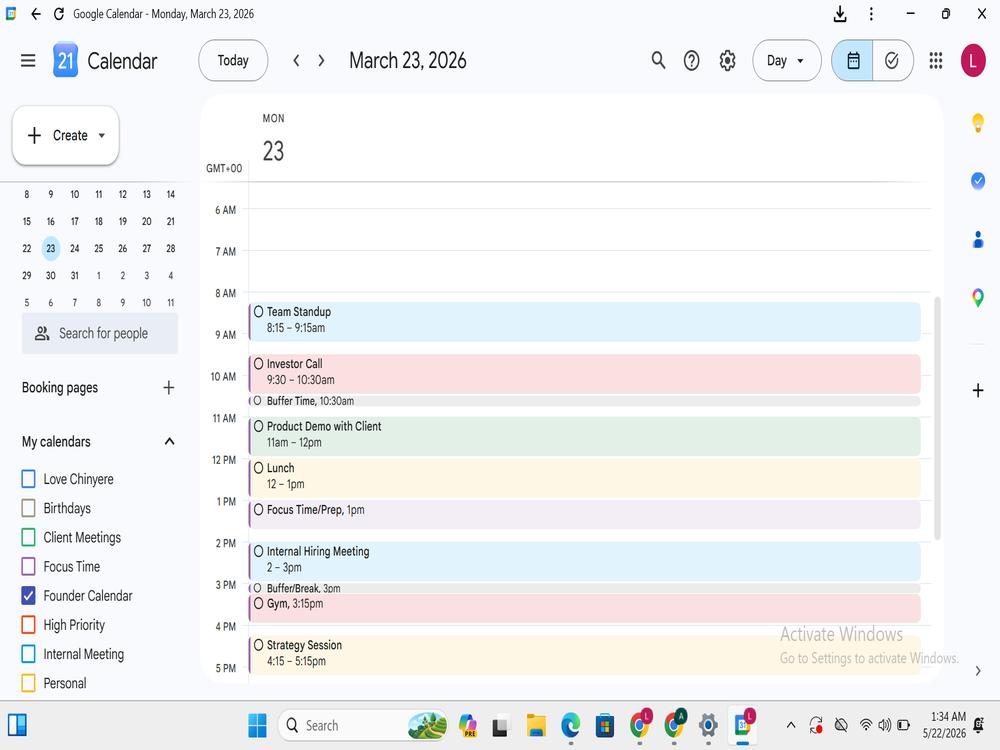Go to previous day arrow

[x=296, y=61]
